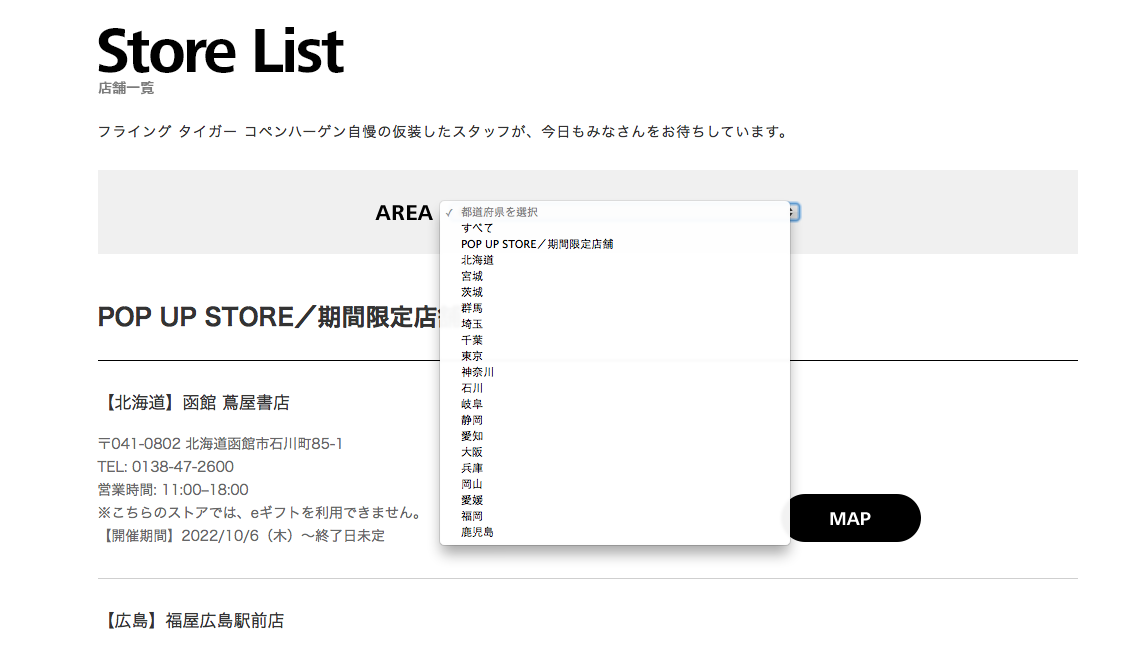Choose 石川 in the dropdown list
Image resolution: width=1125 pixels, height=647 pixels.
click(x=614, y=388)
